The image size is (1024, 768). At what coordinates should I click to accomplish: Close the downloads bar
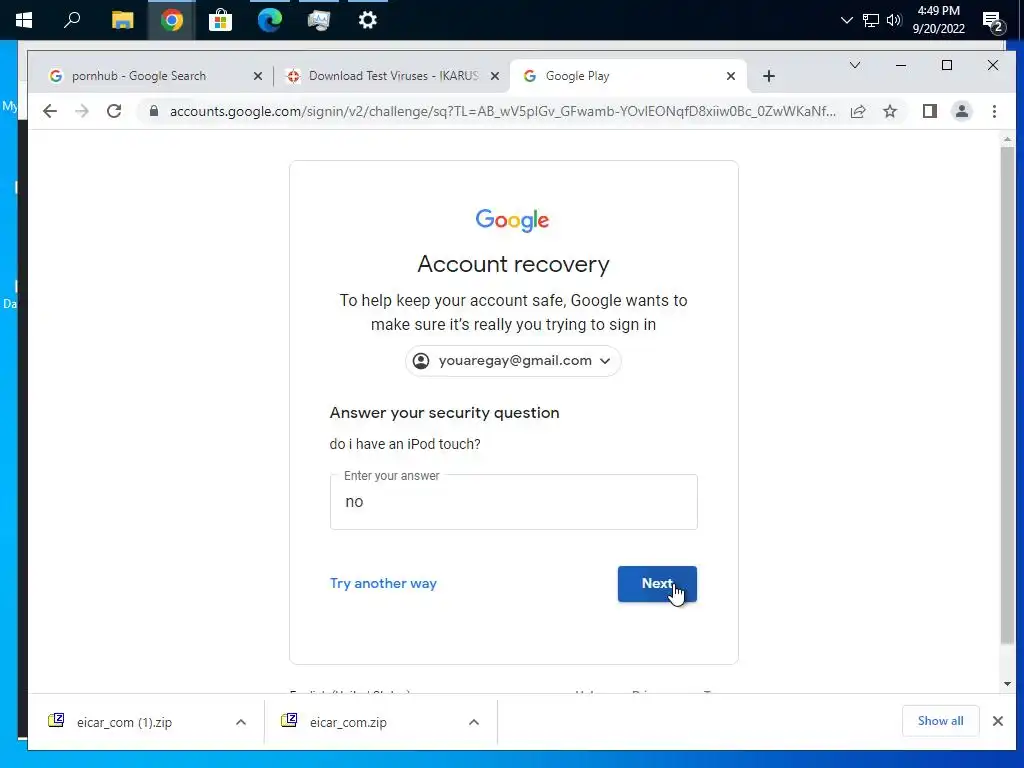coord(998,721)
